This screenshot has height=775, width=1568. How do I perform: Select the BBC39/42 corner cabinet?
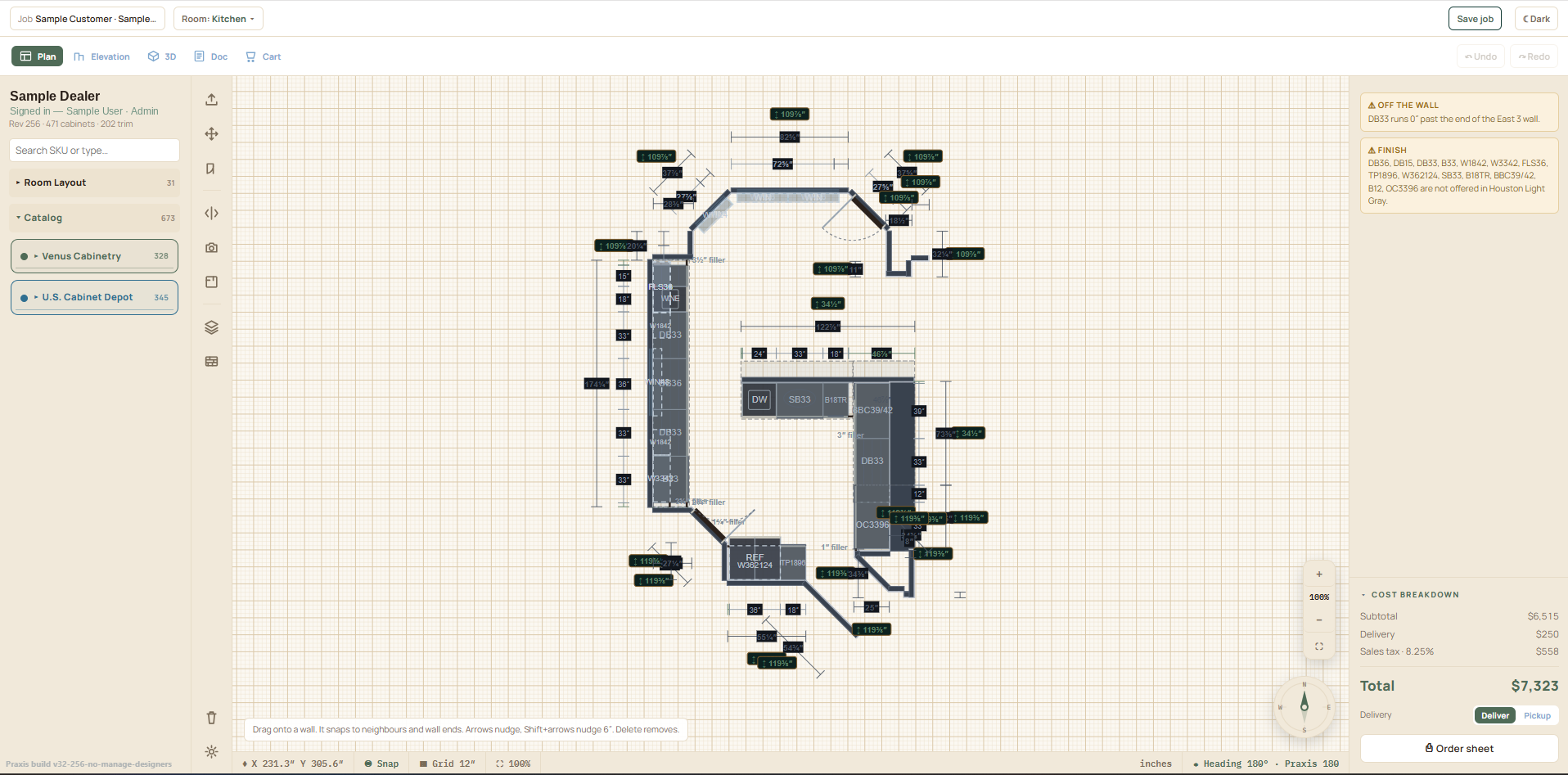(x=873, y=410)
